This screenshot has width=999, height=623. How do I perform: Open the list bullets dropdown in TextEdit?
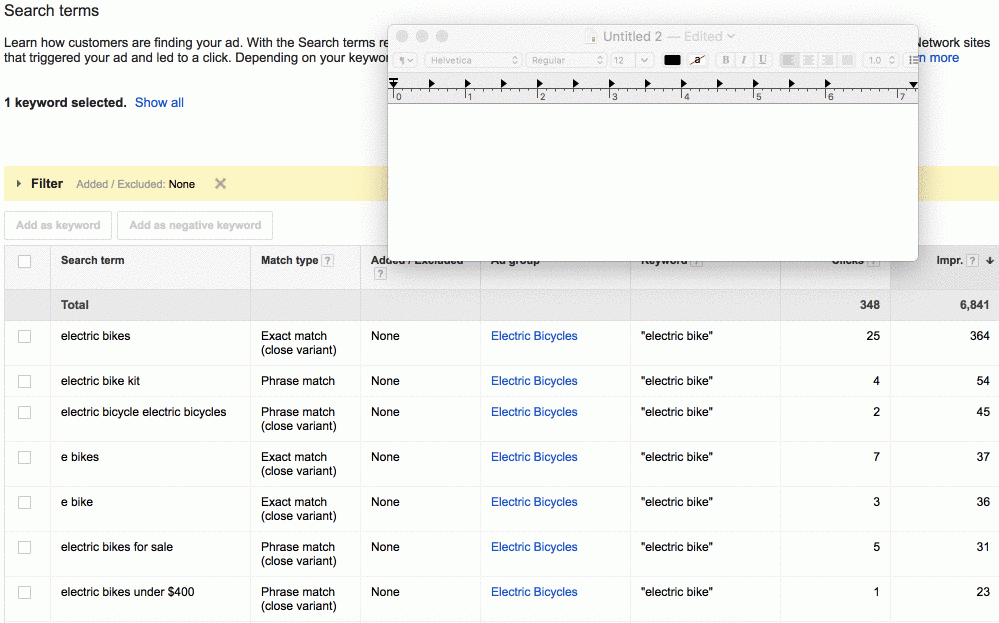coord(912,60)
